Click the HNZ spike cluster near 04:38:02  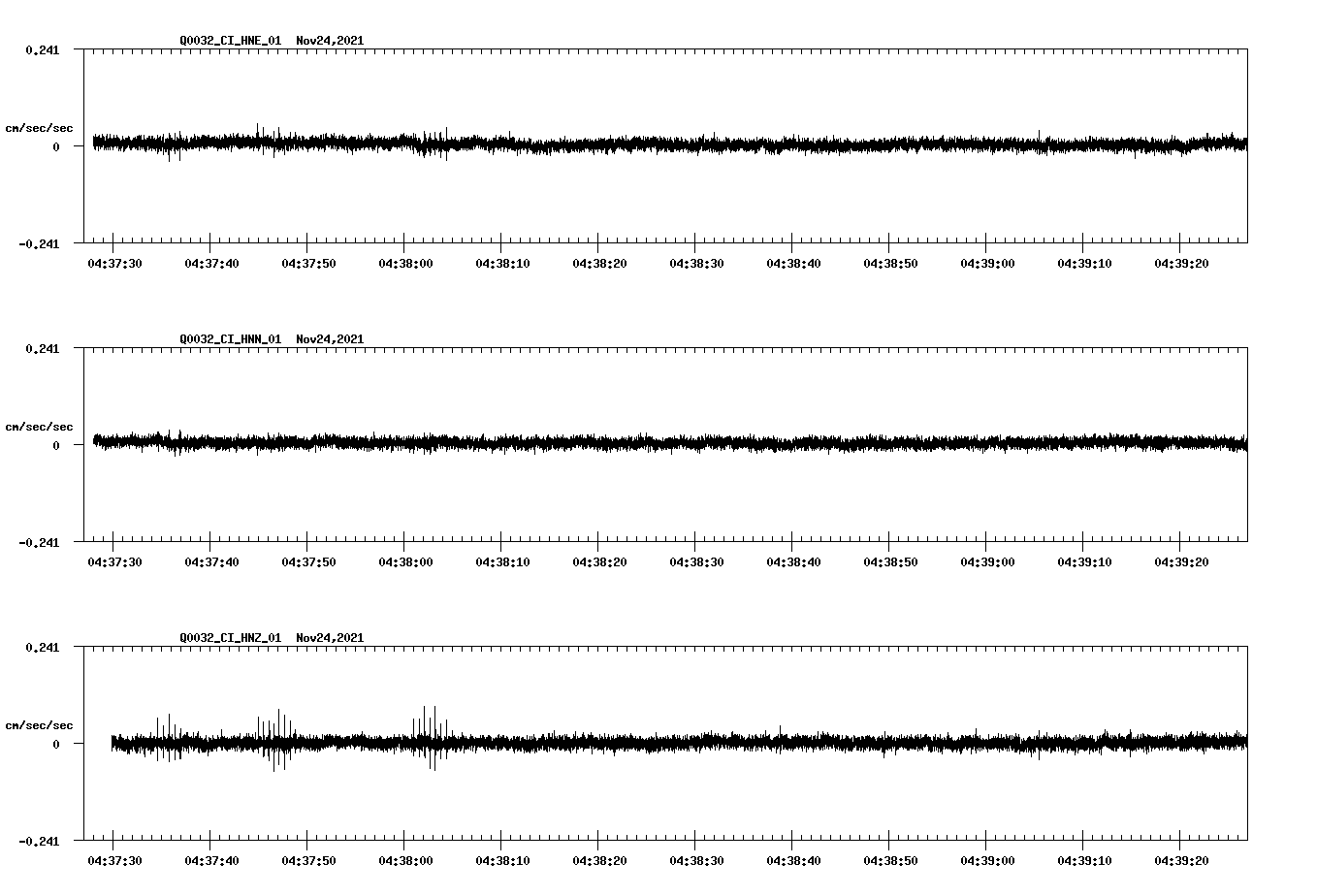pos(430,738)
